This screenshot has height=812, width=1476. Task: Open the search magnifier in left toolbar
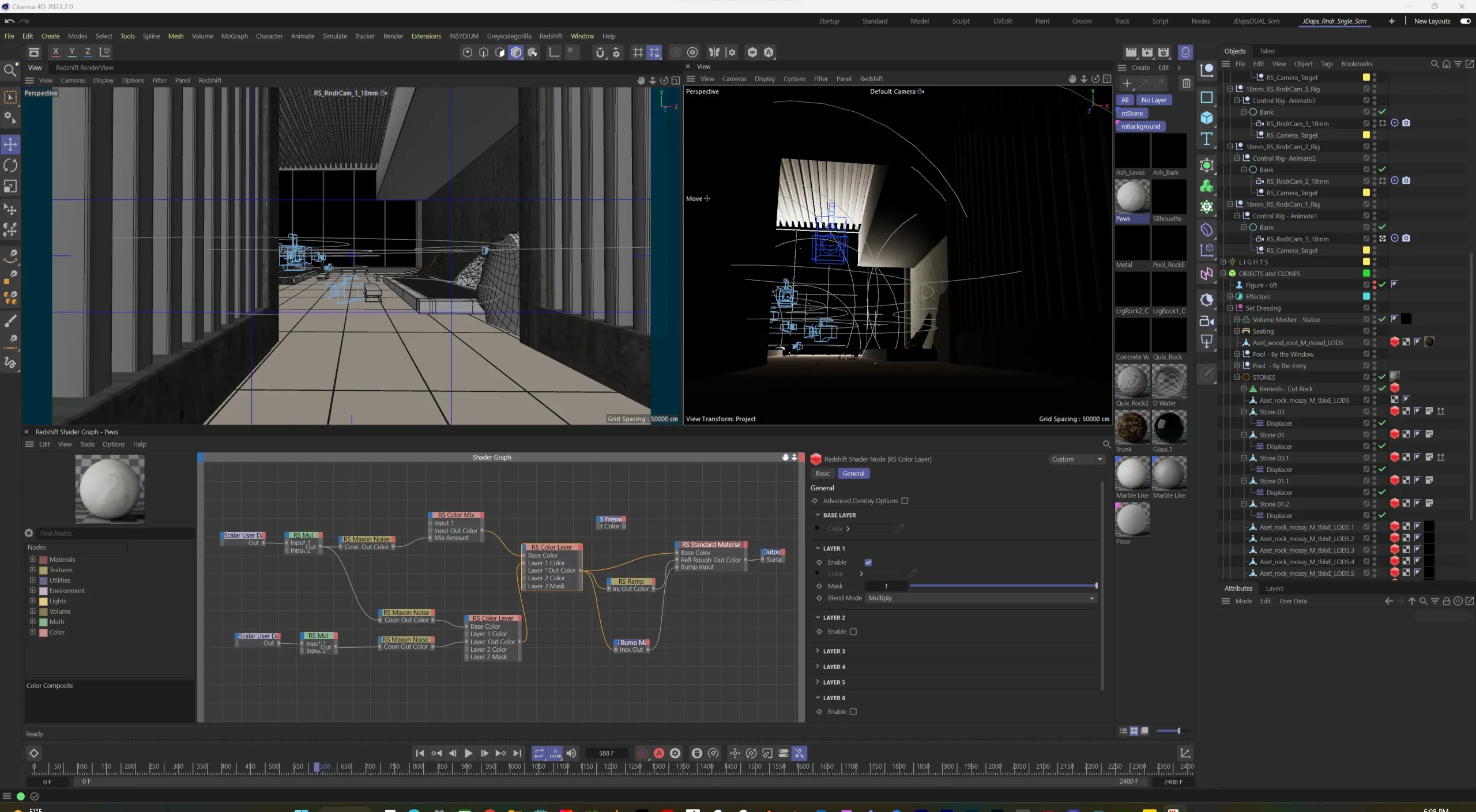[x=10, y=70]
